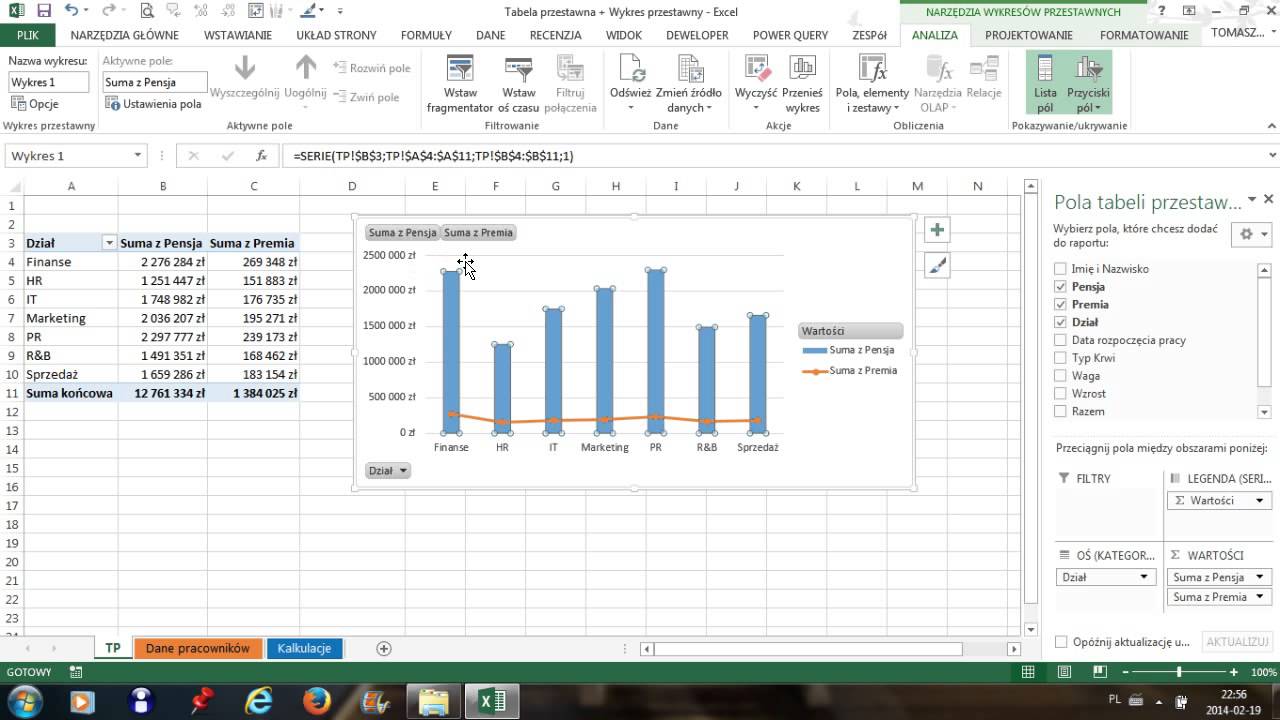Check the Waga field
This screenshot has height=720, width=1280.
point(1060,376)
